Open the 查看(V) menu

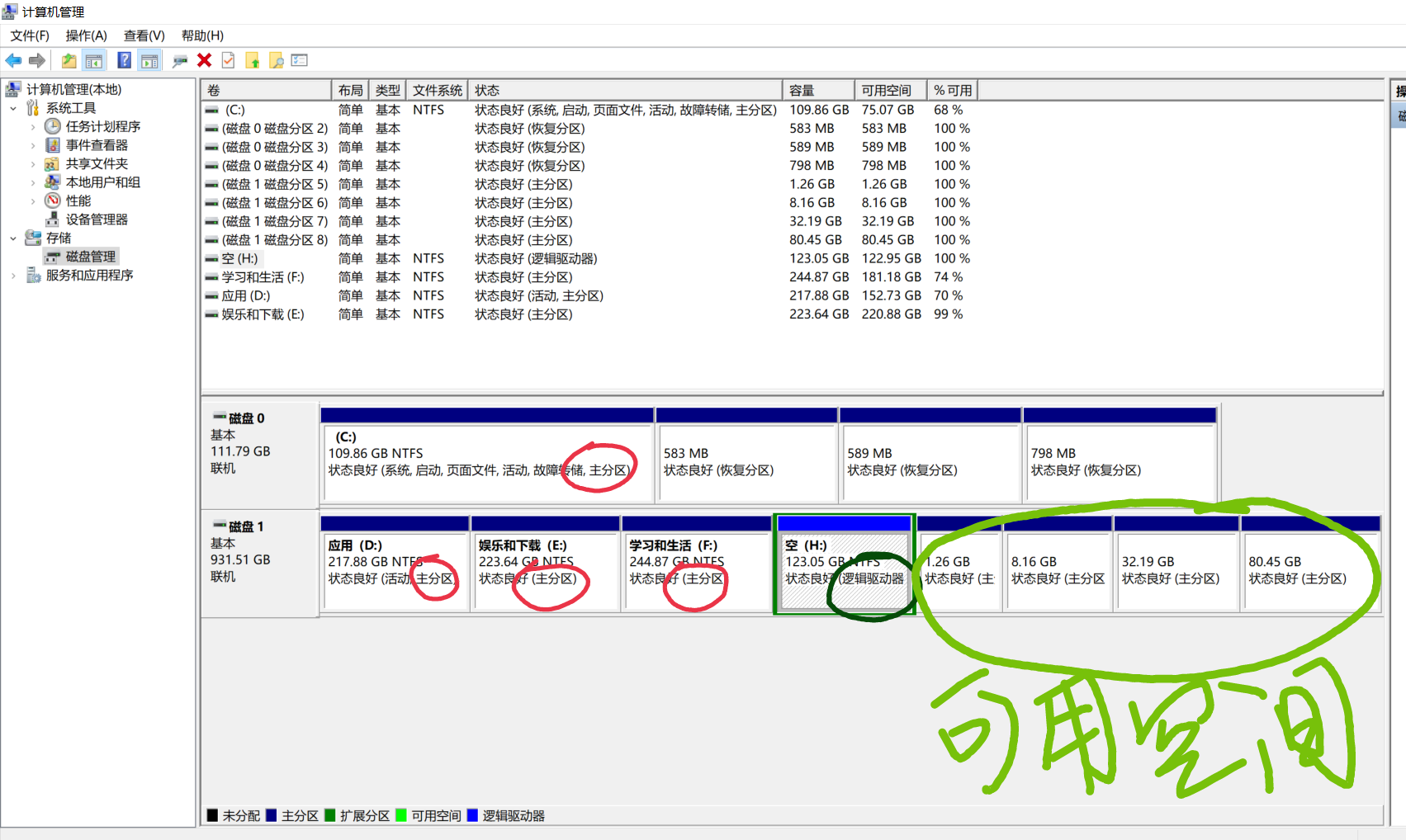tap(144, 35)
